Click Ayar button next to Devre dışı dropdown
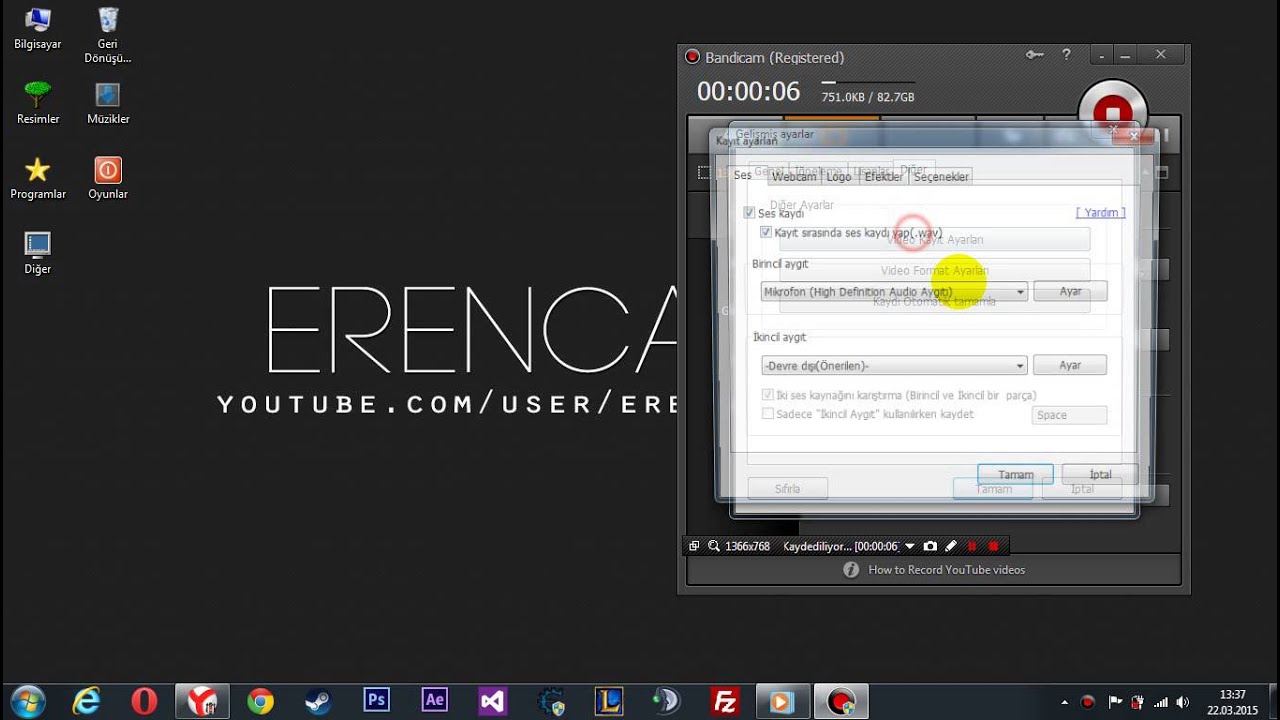Image resolution: width=1280 pixels, height=720 pixels. [1070, 365]
